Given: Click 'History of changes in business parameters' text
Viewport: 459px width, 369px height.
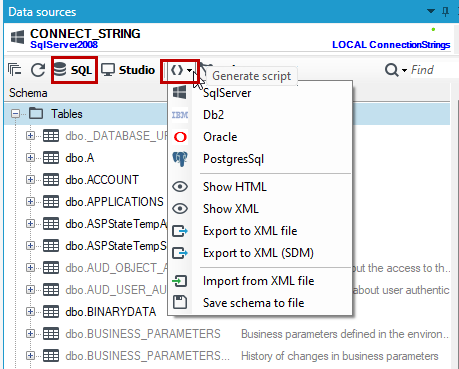Looking at the screenshot, I should coord(340,356).
